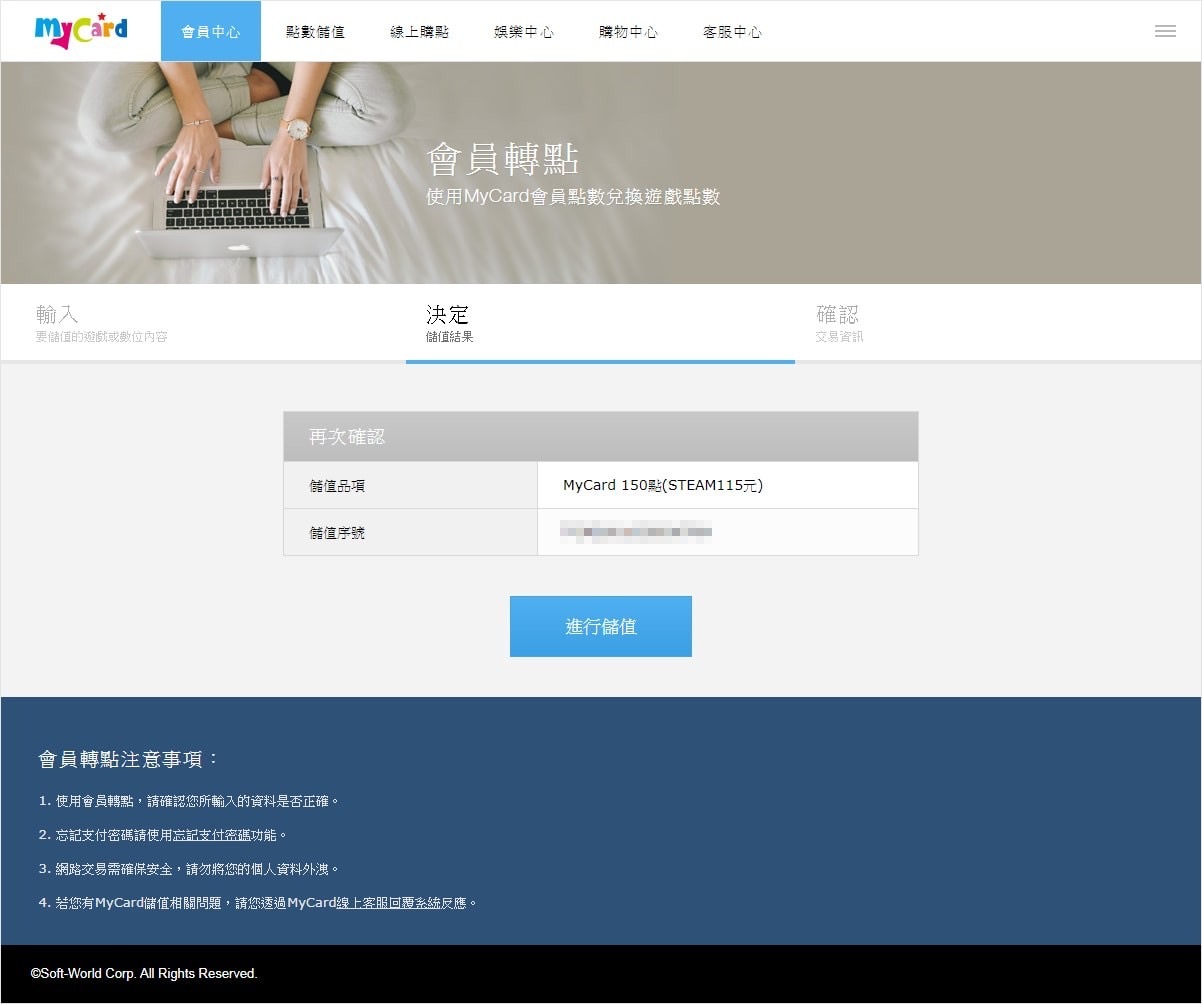
Task: Go to the 客服中心 menu
Action: [732, 31]
